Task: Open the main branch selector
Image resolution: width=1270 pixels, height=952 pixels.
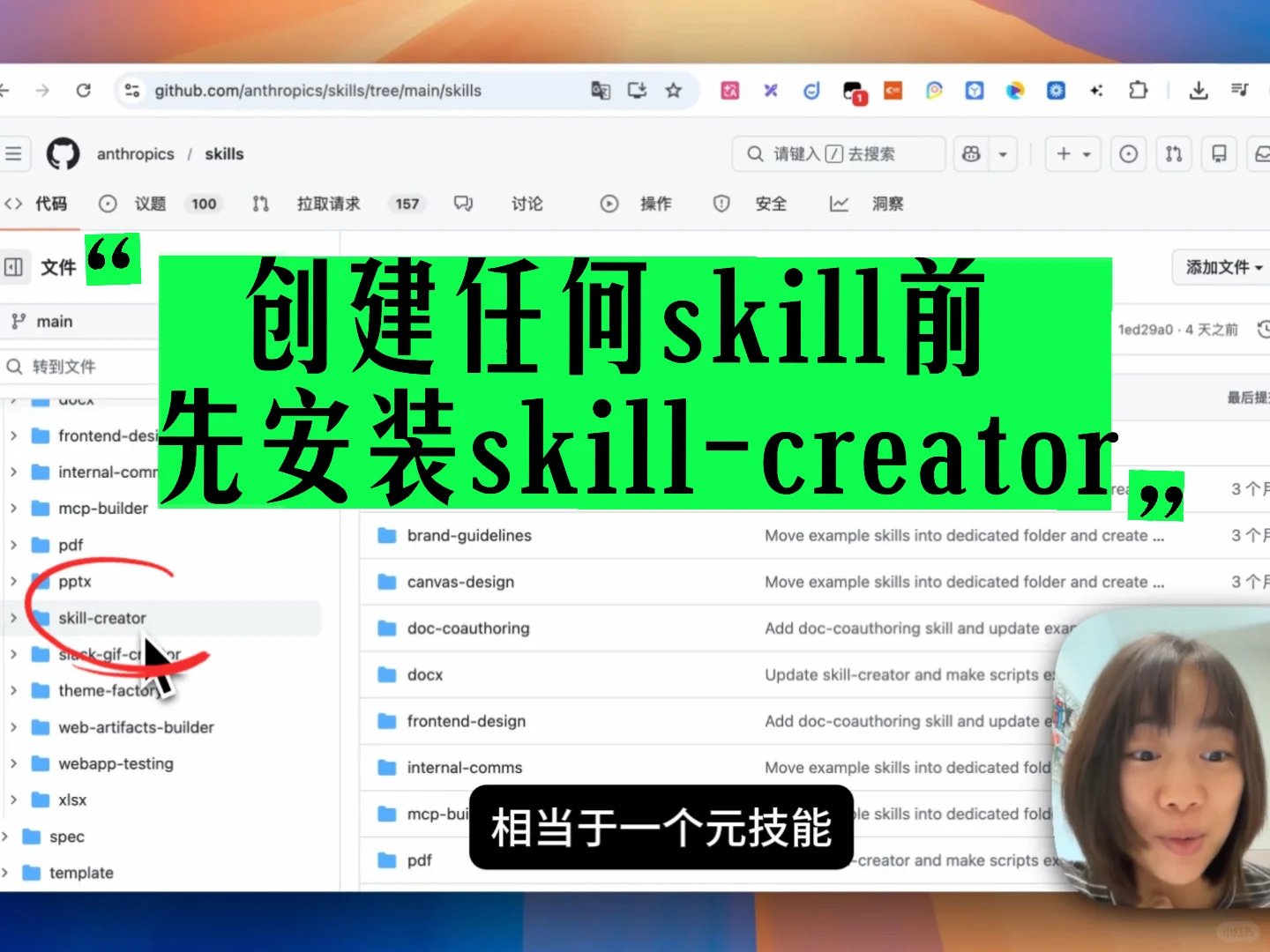Action: (x=79, y=322)
